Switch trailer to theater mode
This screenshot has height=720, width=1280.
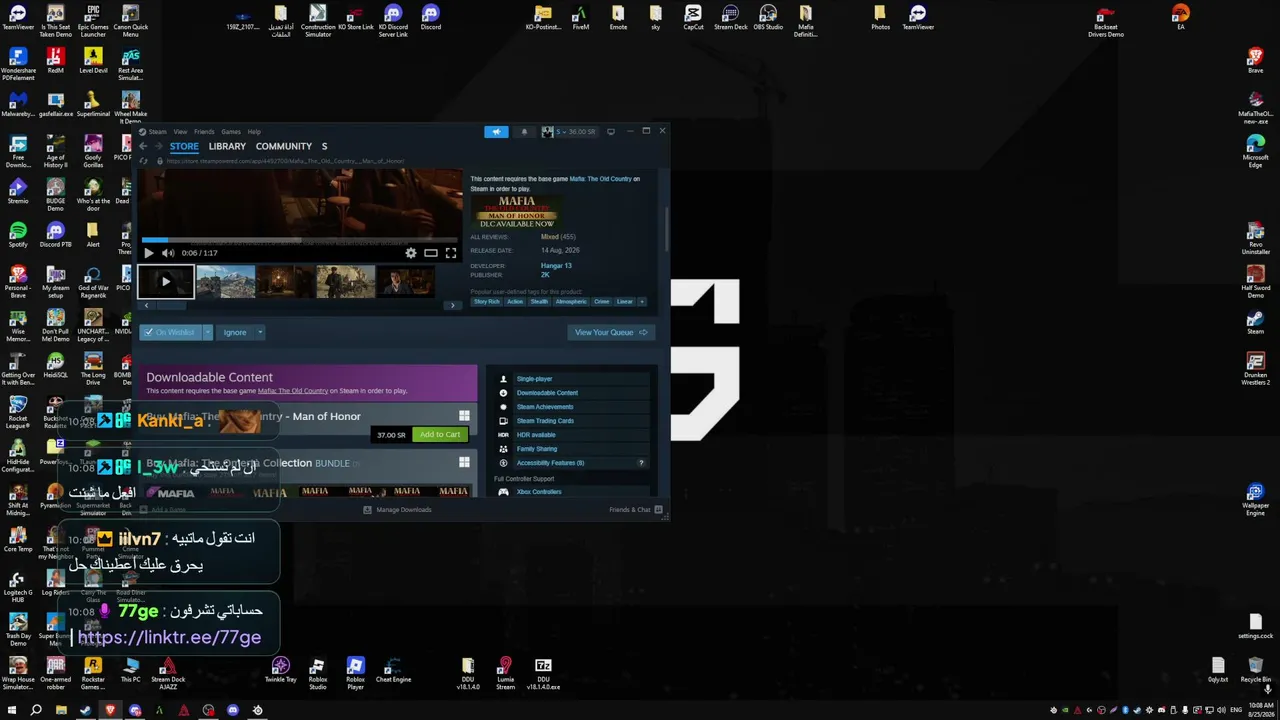point(431,253)
